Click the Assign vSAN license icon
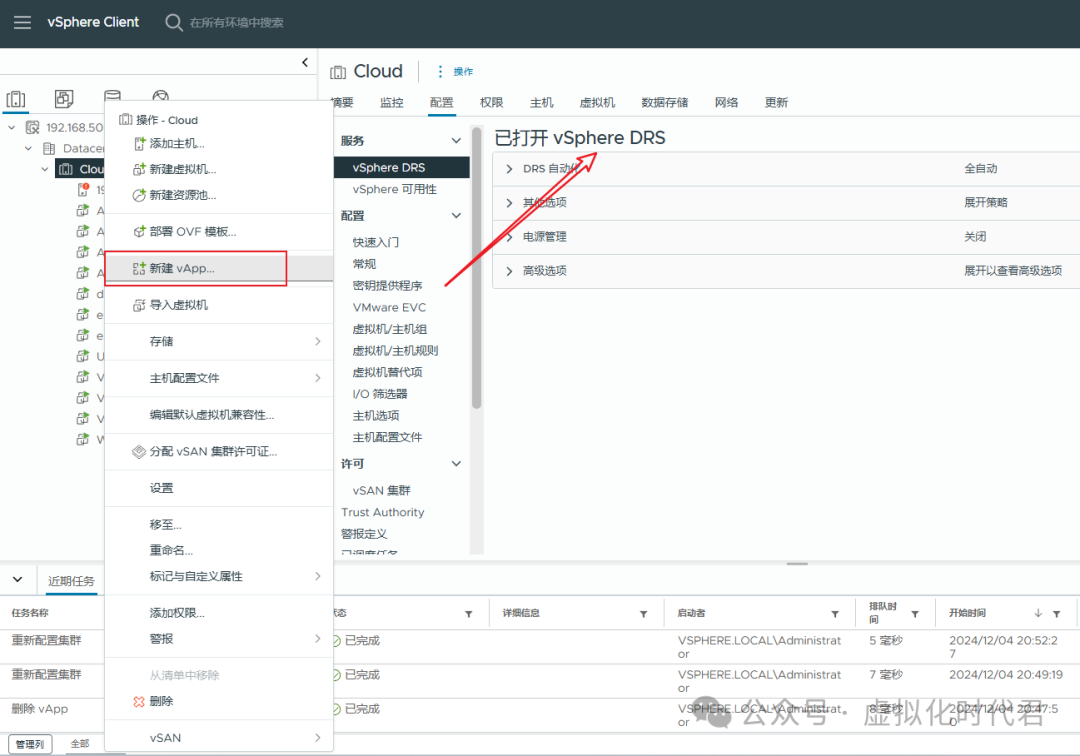The width and height of the screenshot is (1080, 756). click(x=139, y=452)
